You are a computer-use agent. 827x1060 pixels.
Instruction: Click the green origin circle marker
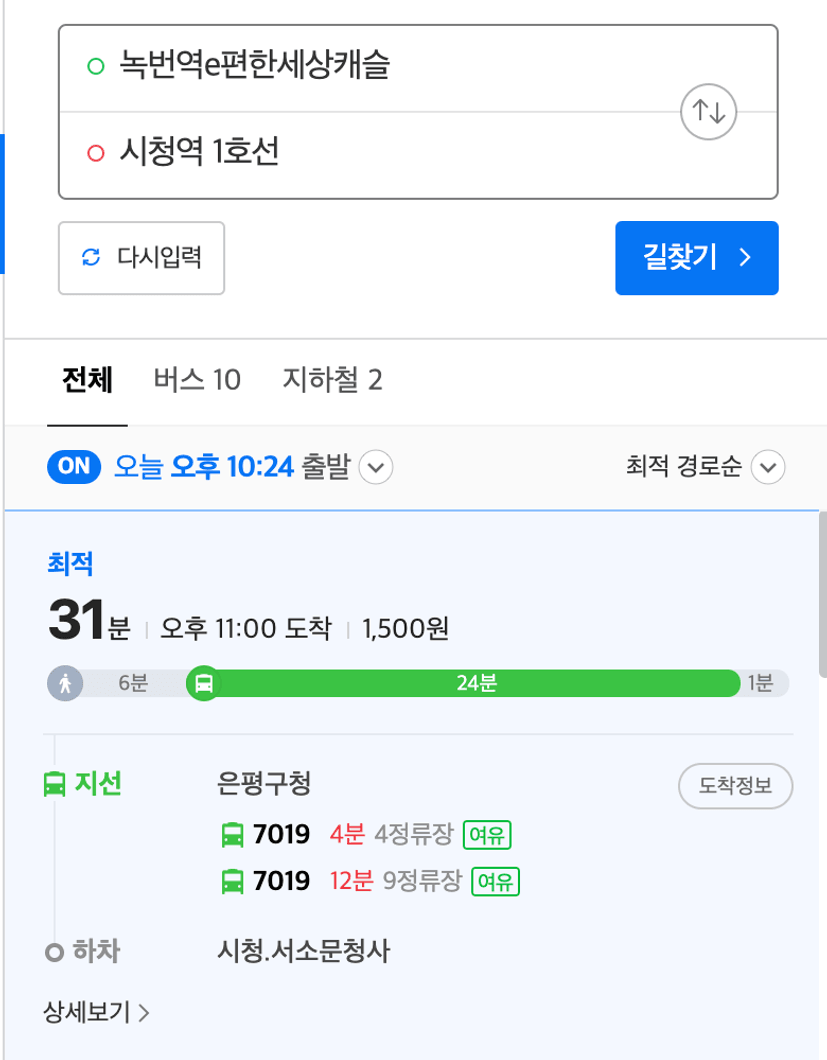pos(96,66)
